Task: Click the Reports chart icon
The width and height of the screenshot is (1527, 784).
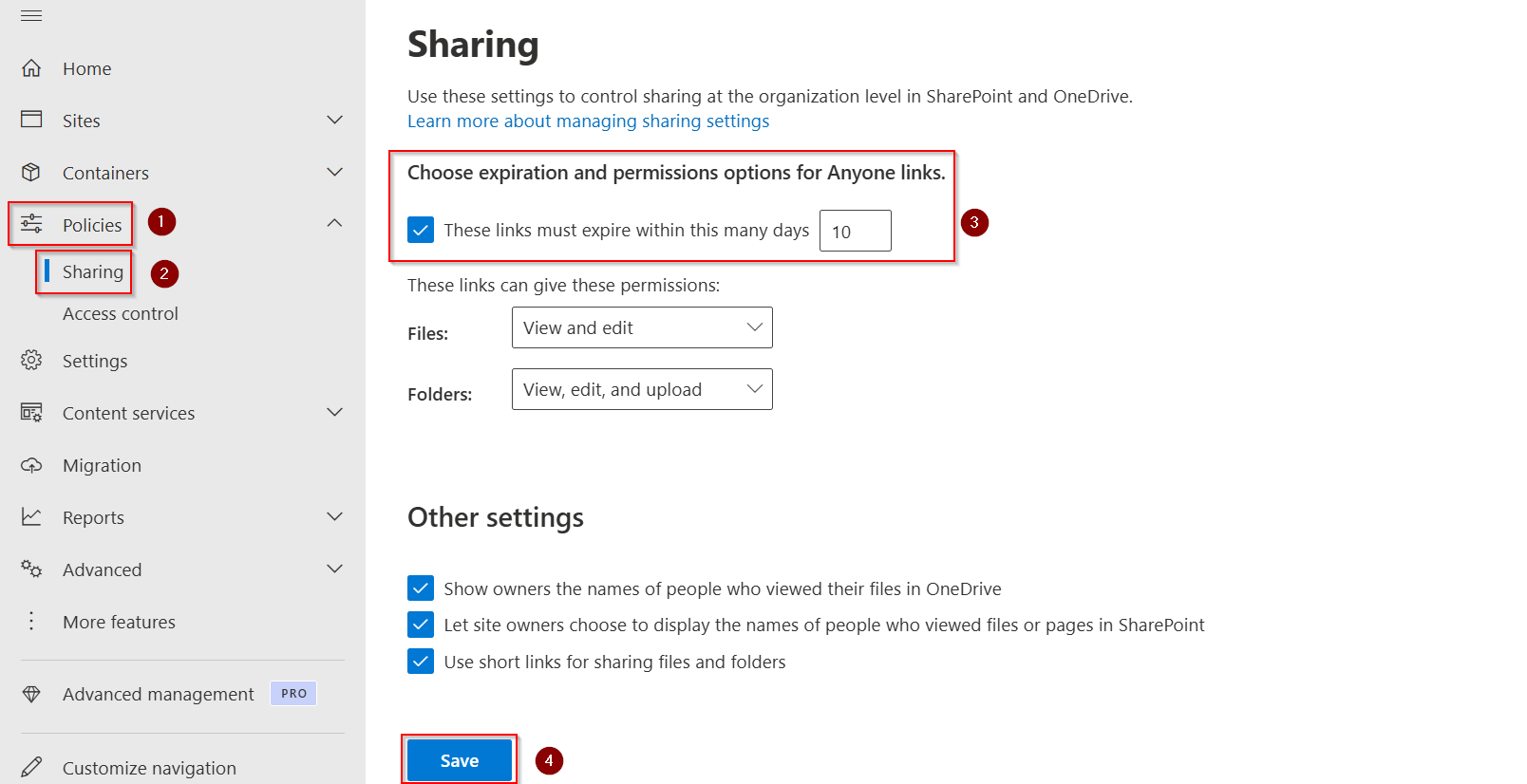Action: coord(31,517)
